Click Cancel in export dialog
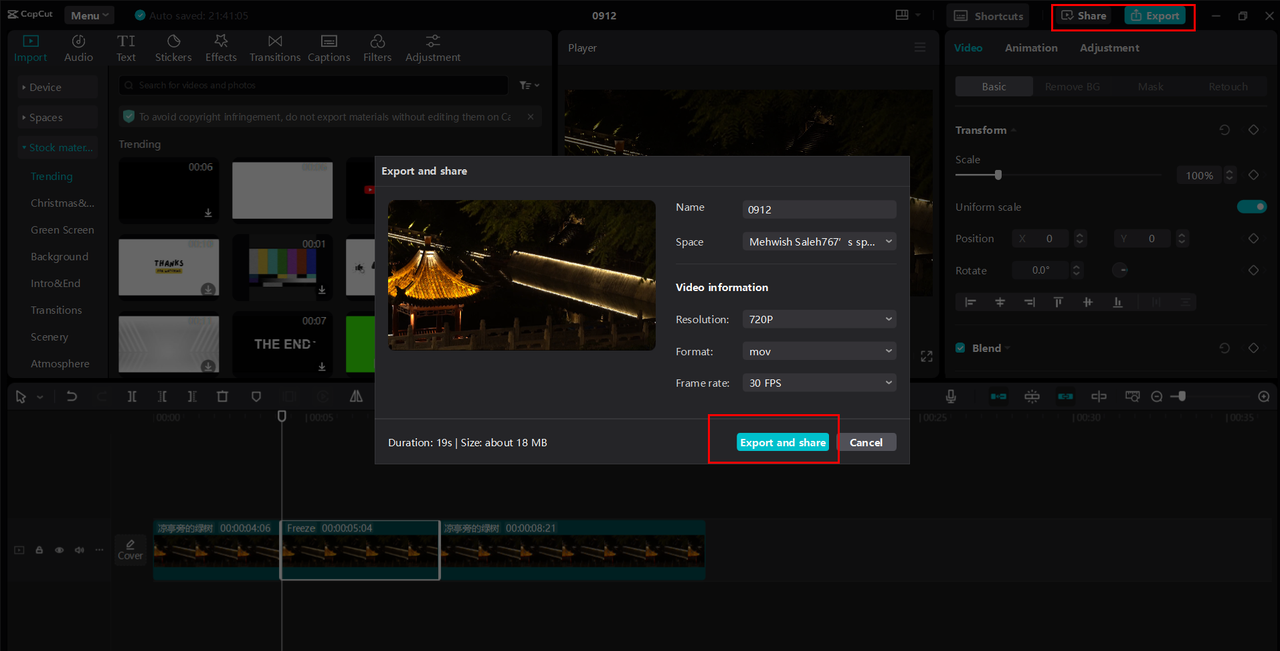Viewport: 1280px width, 651px height. click(866, 442)
